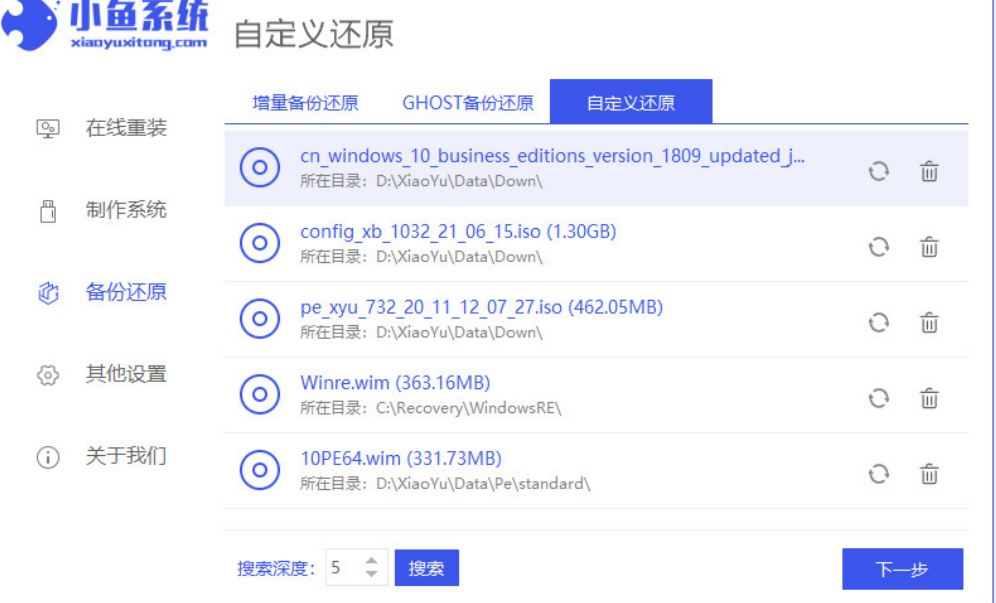Delete Winre.wim using its trash icon
996x603 pixels.
point(929,398)
